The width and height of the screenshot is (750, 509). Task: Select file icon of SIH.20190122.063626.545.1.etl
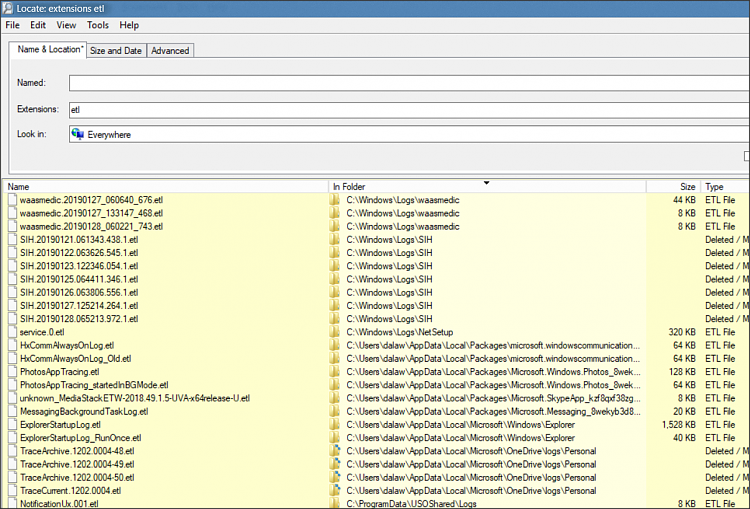(12, 253)
